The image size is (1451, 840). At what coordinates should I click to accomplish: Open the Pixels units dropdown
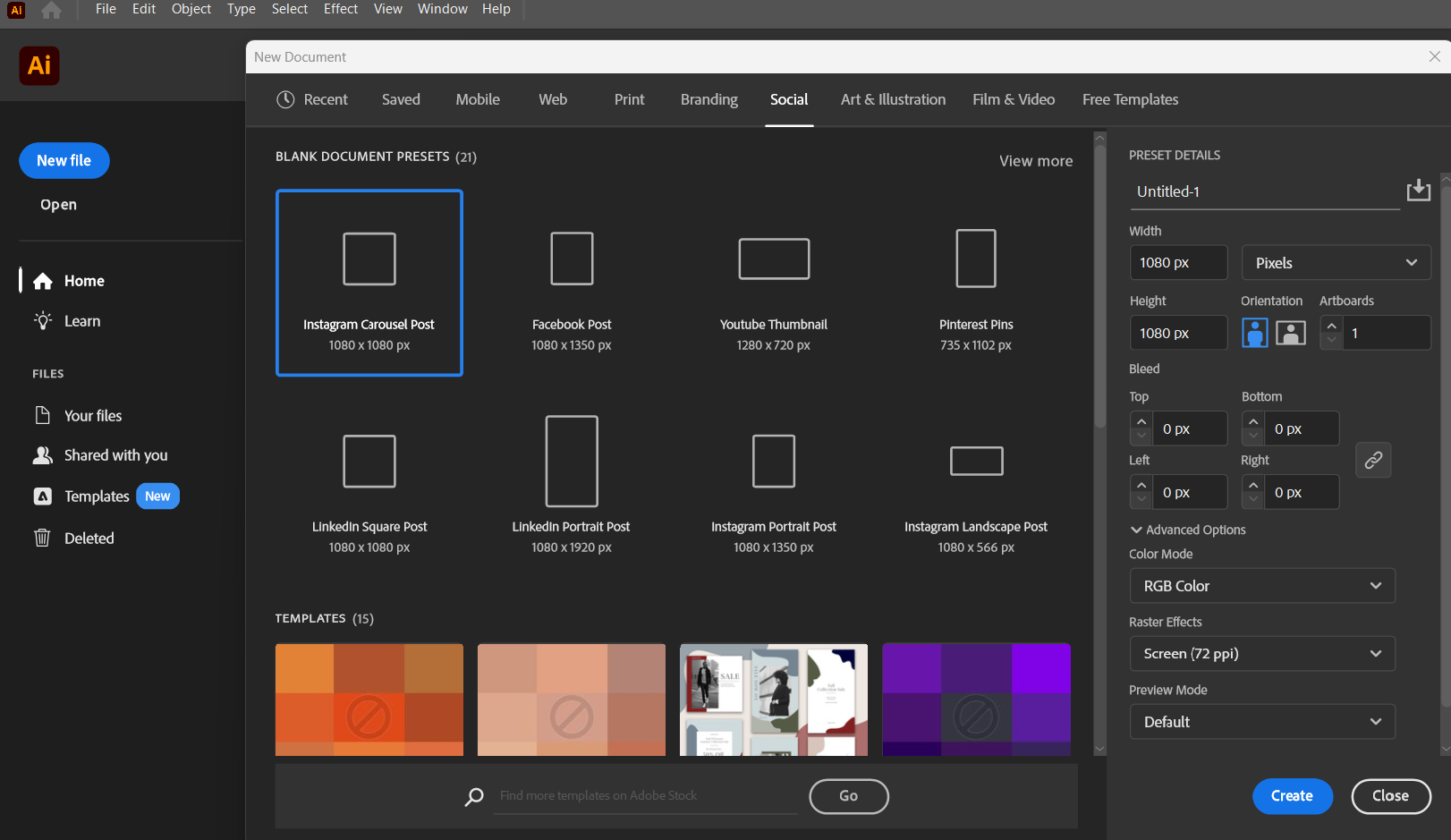pos(1336,263)
